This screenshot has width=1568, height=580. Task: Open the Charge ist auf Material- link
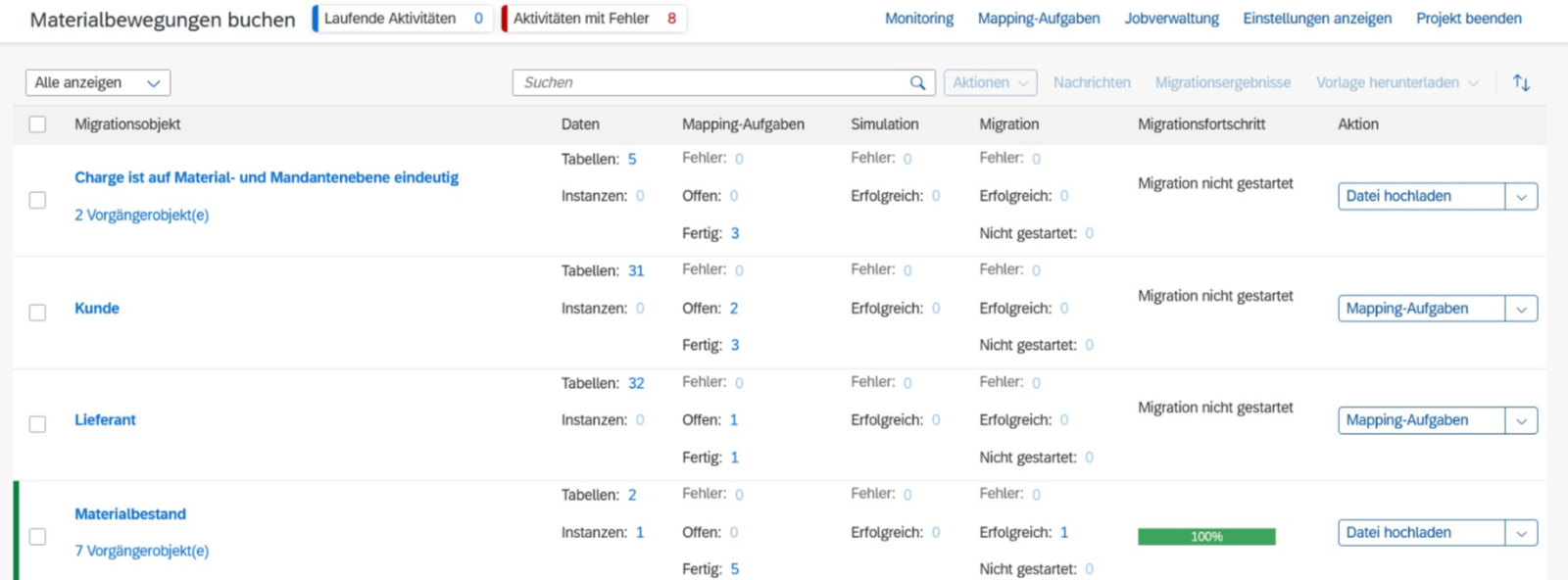click(x=267, y=177)
